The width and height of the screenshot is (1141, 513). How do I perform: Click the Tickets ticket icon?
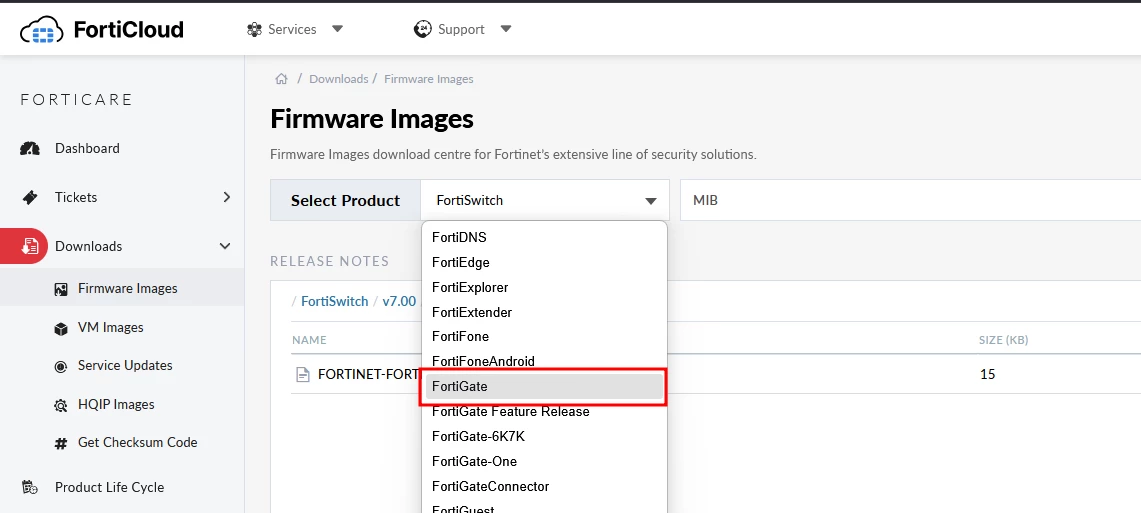click(x=30, y=198)
